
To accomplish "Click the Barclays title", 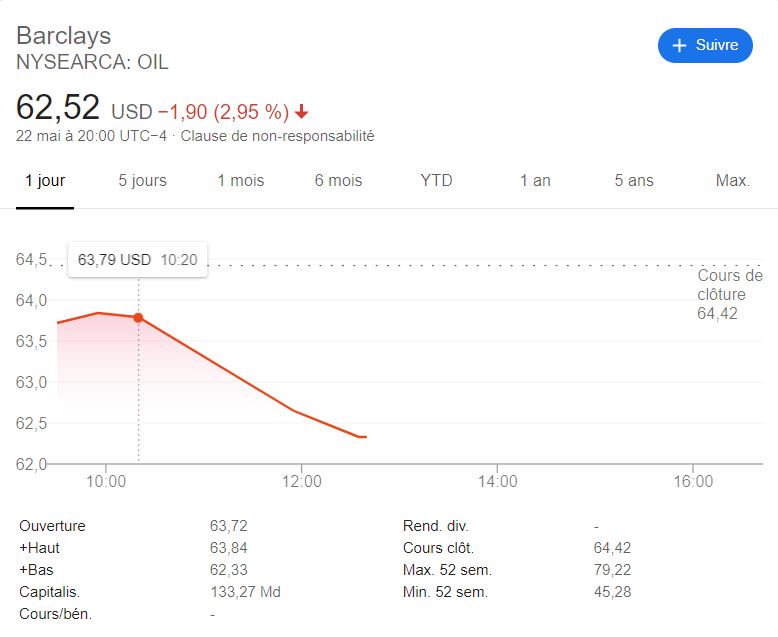I will point(64,36).
